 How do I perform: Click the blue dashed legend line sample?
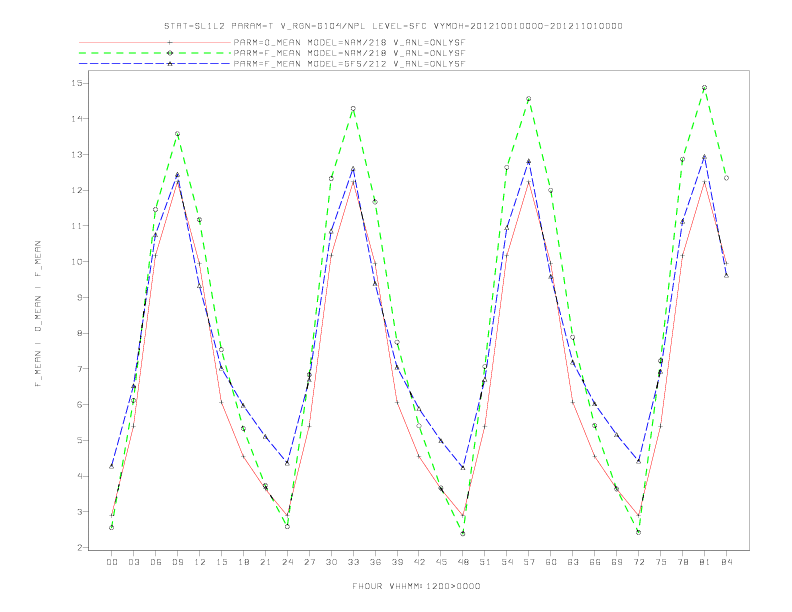click(155, 64)
